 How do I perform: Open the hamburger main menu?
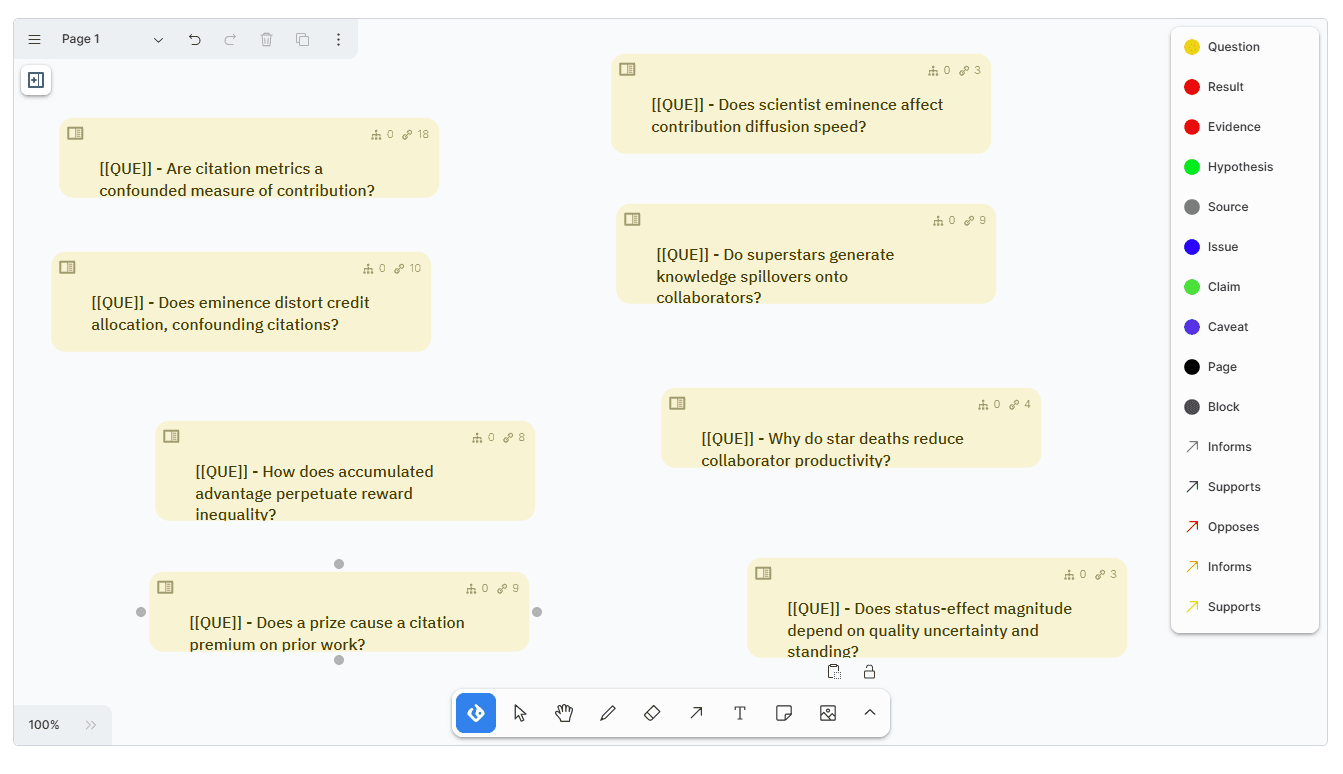35,39
